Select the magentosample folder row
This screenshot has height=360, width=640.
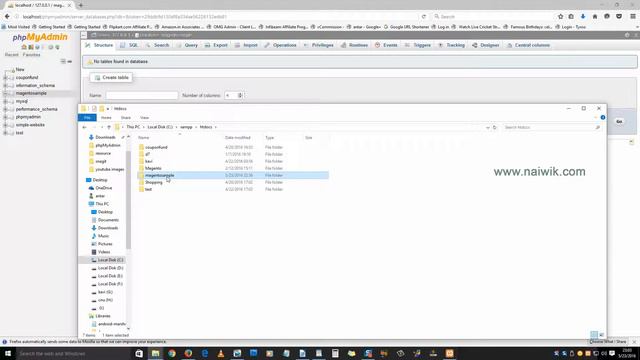[233, 176]
